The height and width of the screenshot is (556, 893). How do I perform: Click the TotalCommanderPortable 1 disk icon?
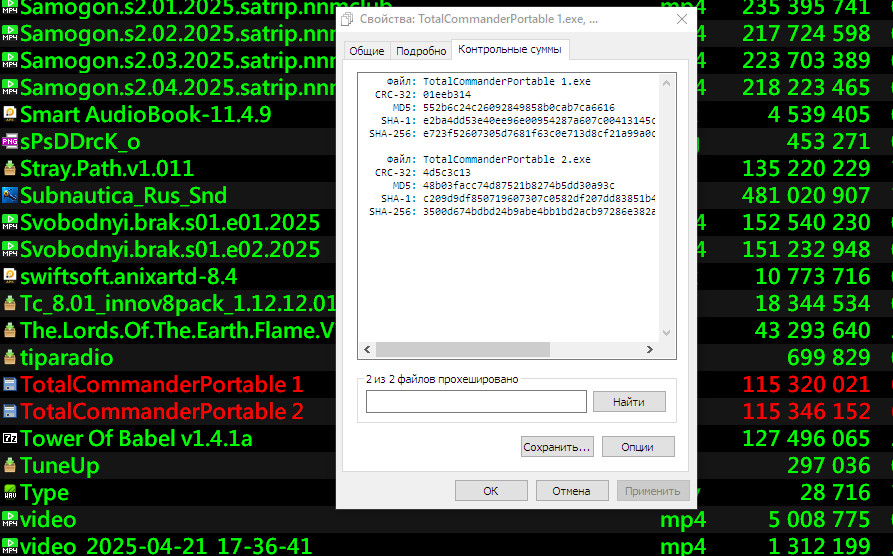[x=10, y=384]
